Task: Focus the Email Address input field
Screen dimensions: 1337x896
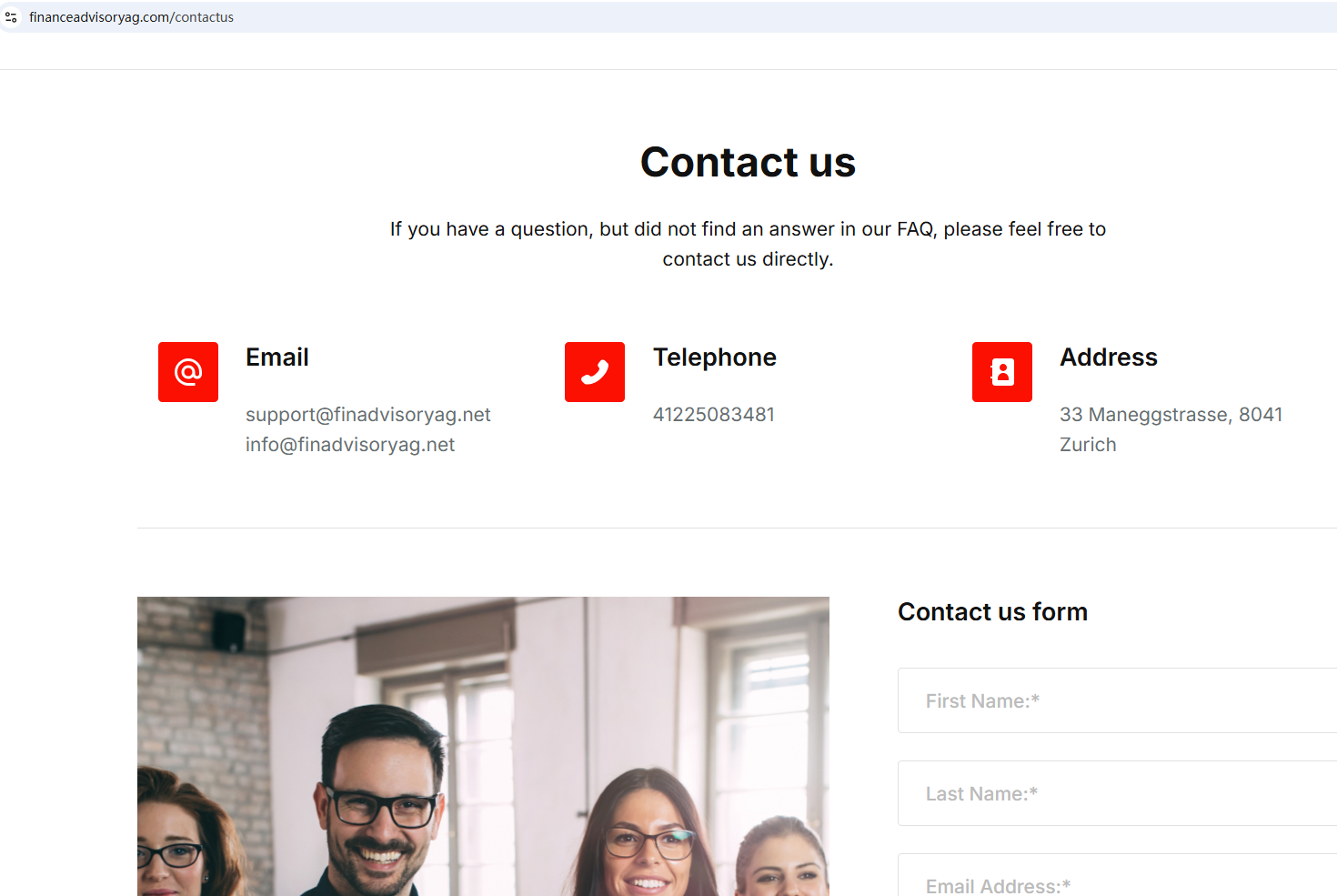Action: (x=1117, y=875)
